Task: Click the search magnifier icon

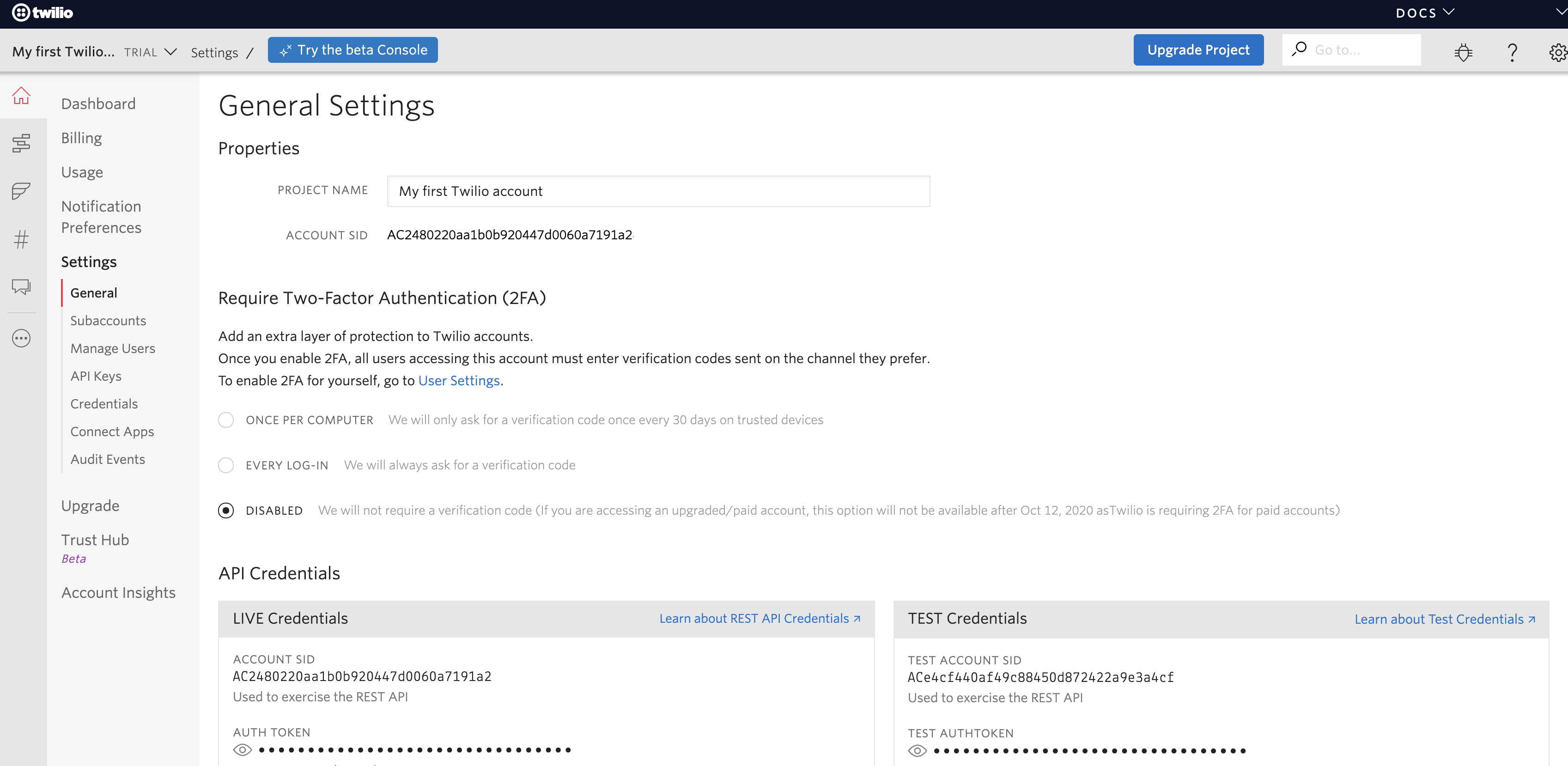Action: (x=1299, y=49)
